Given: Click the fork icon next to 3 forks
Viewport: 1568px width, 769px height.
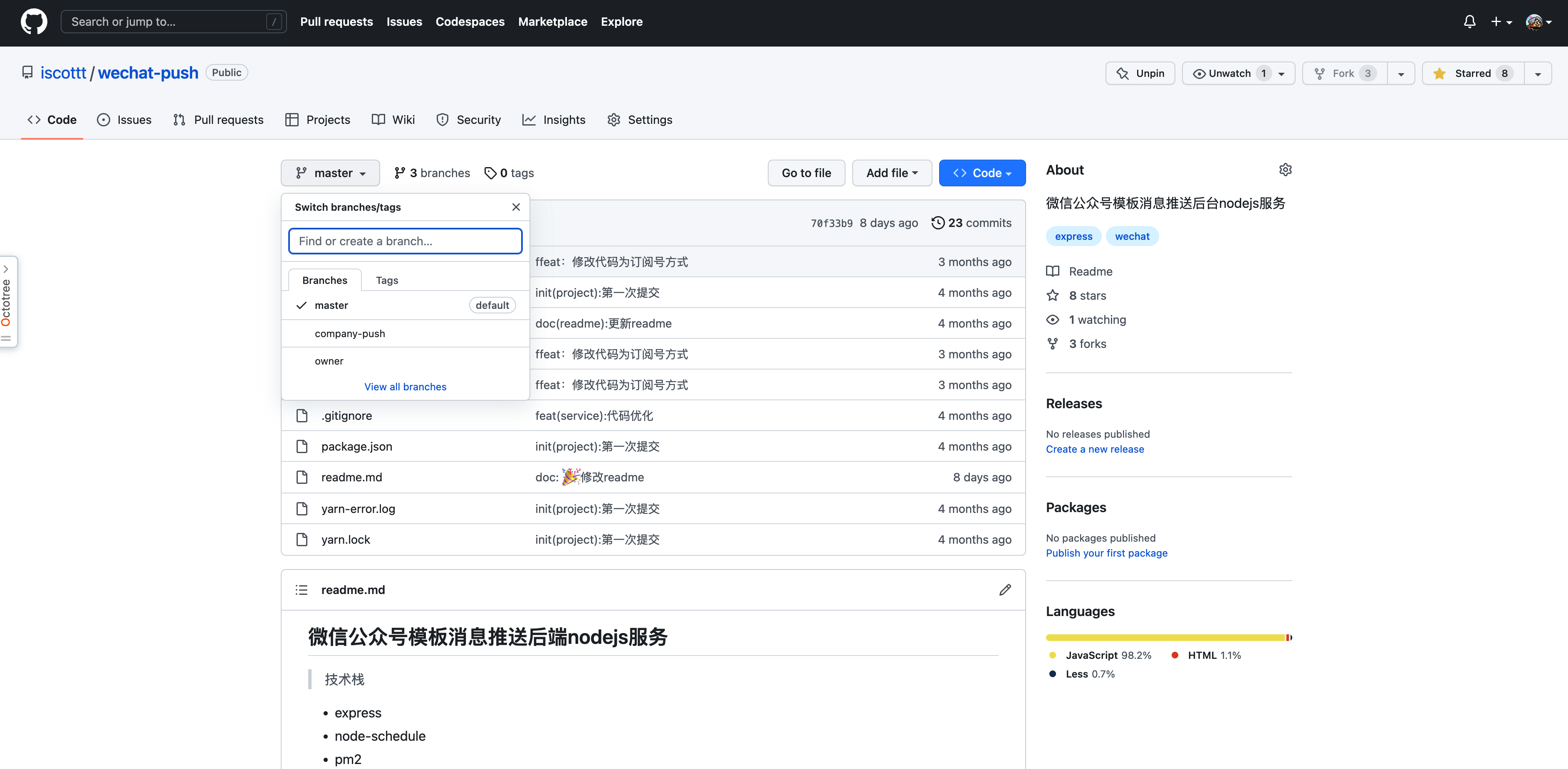Looking at the screenshot, I should 1052,344.
